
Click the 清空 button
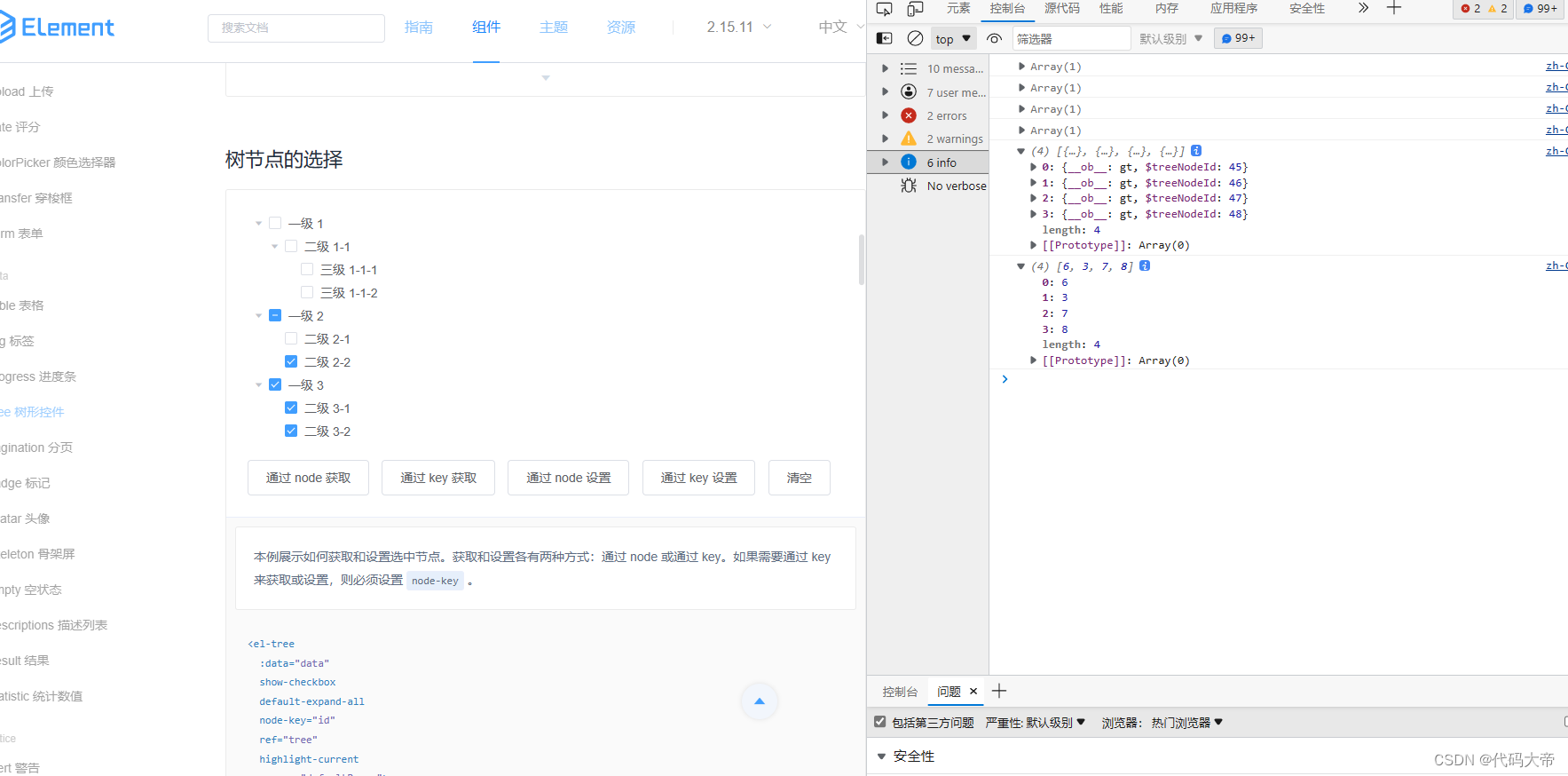tap(799, 478)
